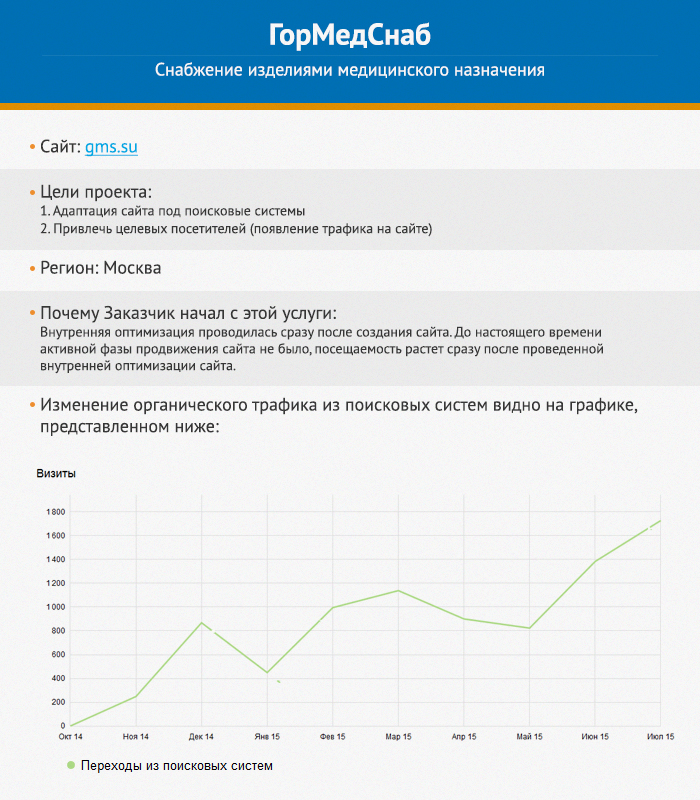Click the orange bullet beside Сайт

32,148
